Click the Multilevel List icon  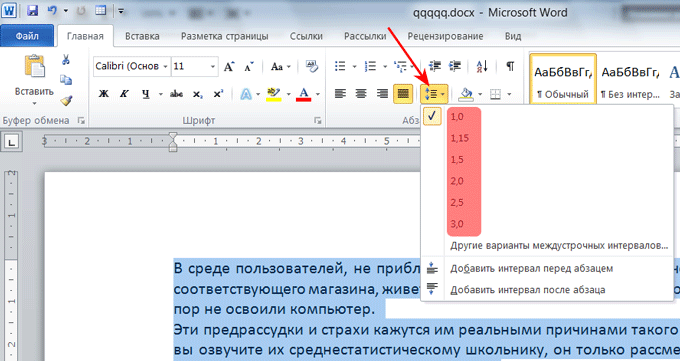pyautogui.click(x=400, y=66)
